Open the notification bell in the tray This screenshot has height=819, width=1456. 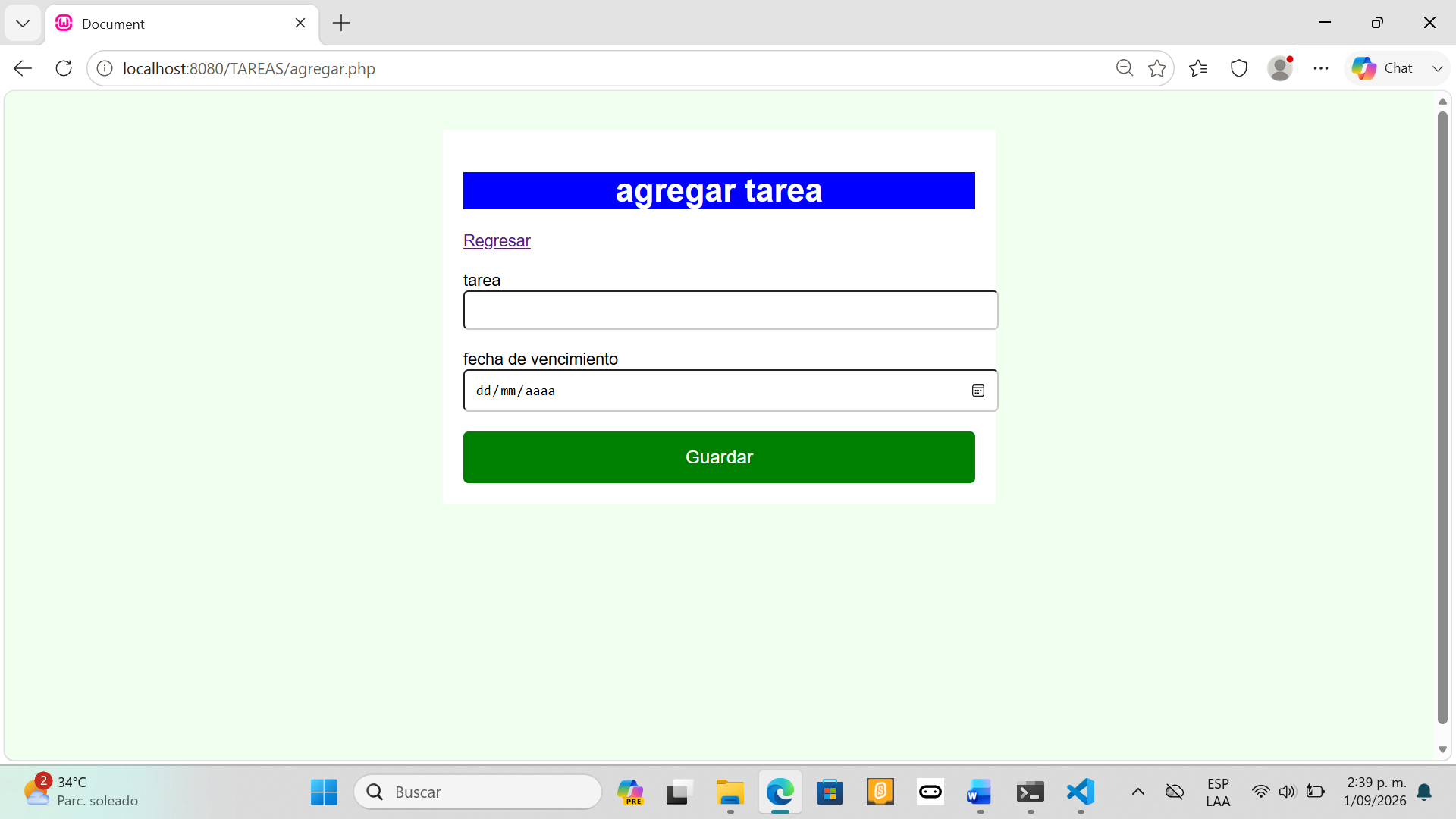pyautogui.click(x=1424, y=792)
